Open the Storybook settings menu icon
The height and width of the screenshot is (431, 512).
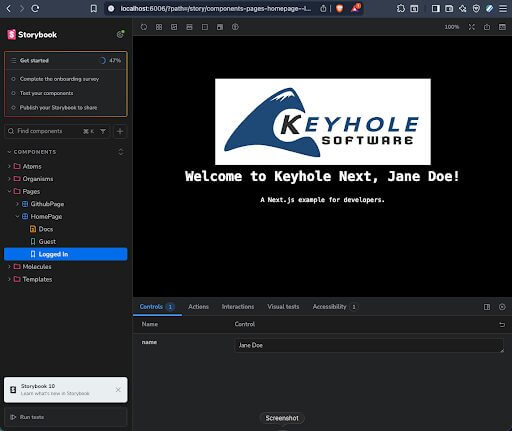point(120,34)
